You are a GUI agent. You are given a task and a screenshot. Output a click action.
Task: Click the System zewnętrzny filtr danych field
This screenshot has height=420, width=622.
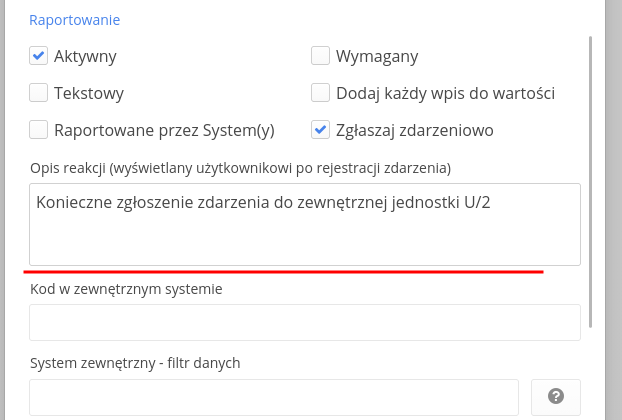point(274,396)
